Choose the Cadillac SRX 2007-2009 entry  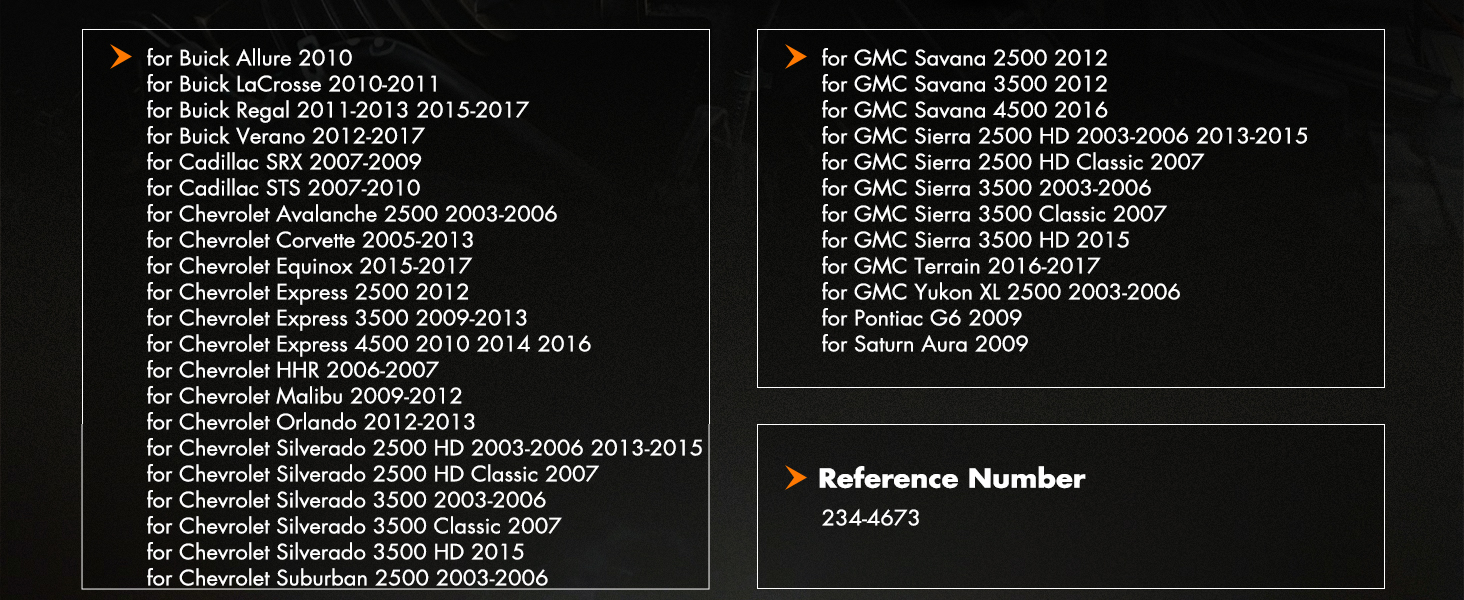pyautogui.click(x=284, y=162)
